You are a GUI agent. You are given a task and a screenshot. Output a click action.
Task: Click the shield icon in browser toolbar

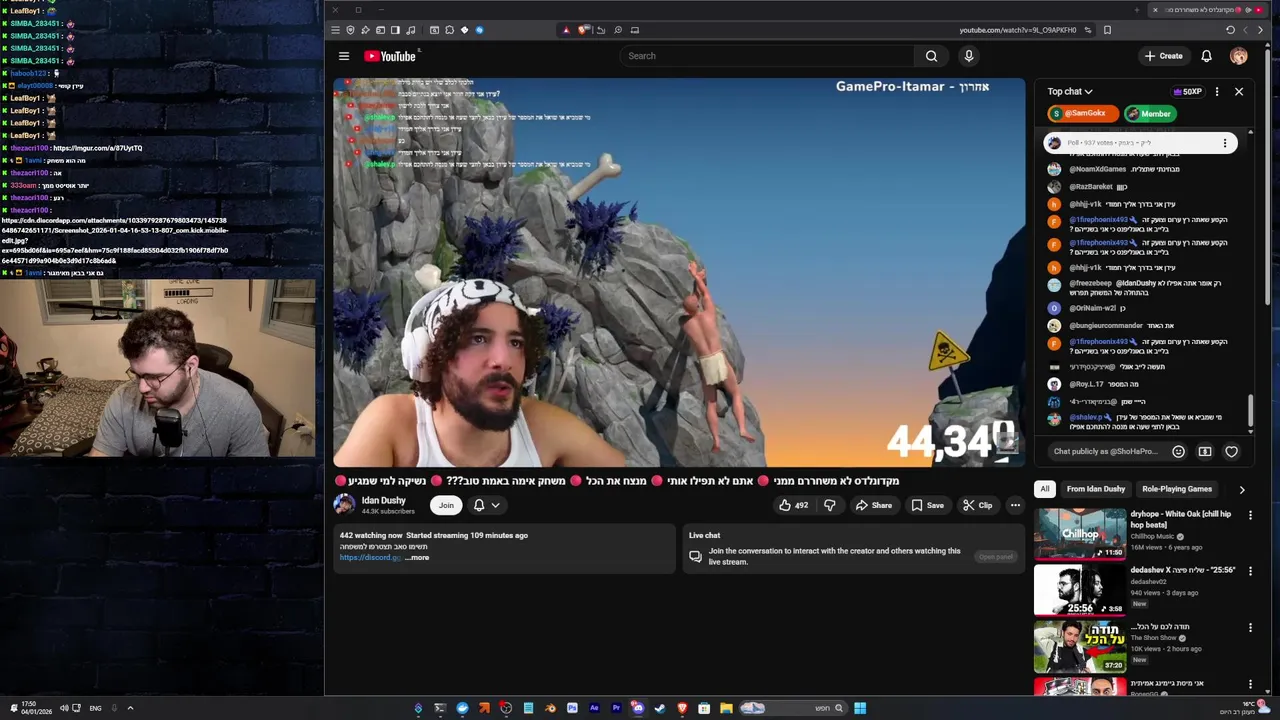point(350,30)
